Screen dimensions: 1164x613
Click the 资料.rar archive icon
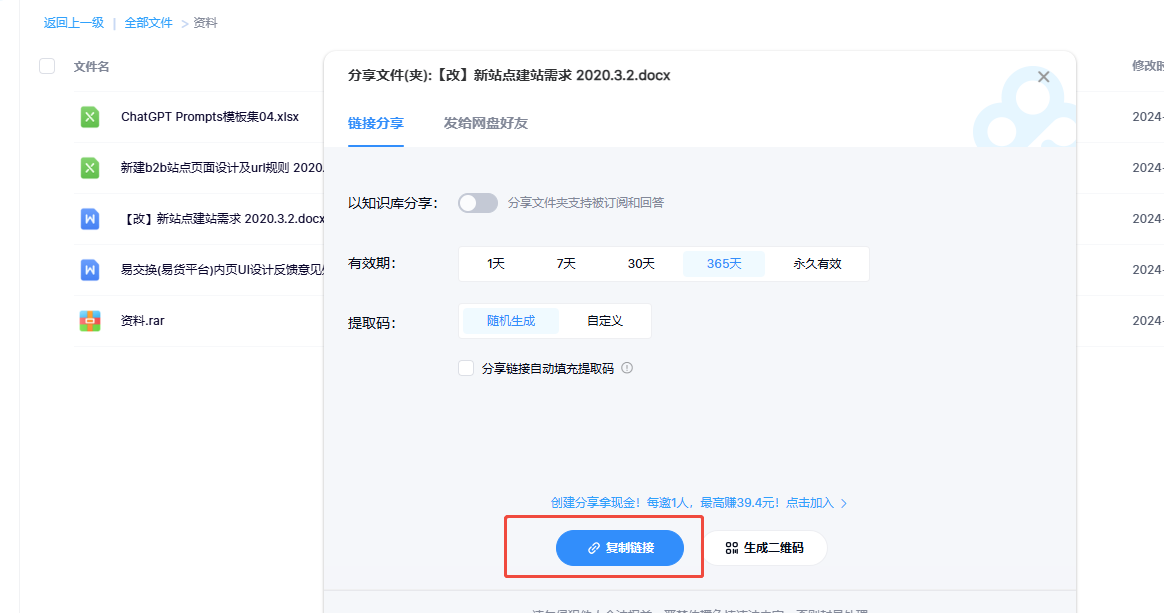point(90,321)
